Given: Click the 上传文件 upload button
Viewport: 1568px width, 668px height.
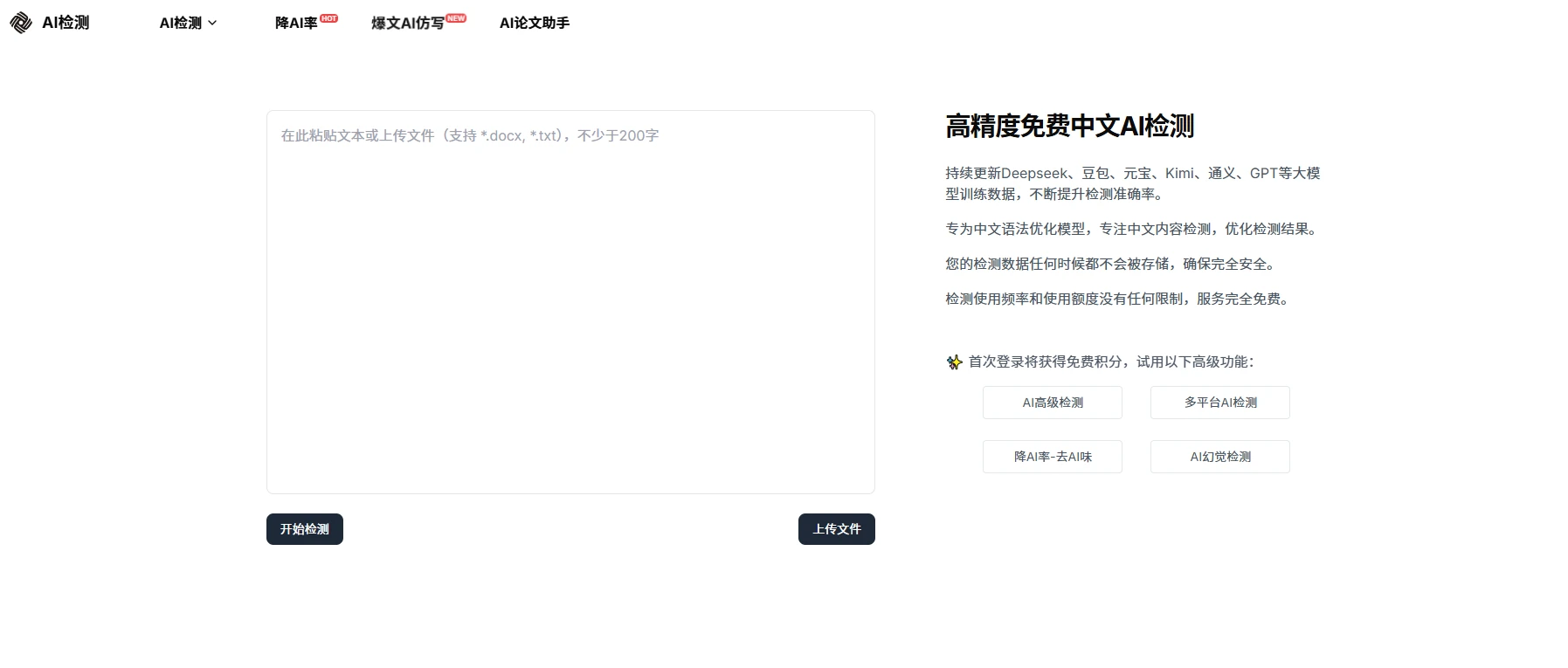Looking at the screenshot, I should point(837,529).
